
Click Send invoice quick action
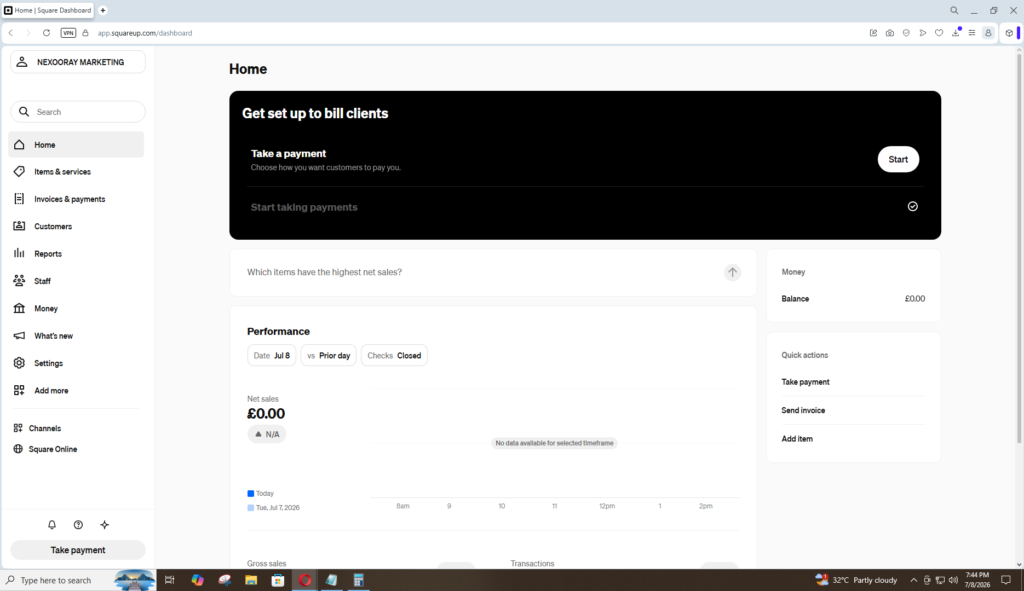coord(803,410)
